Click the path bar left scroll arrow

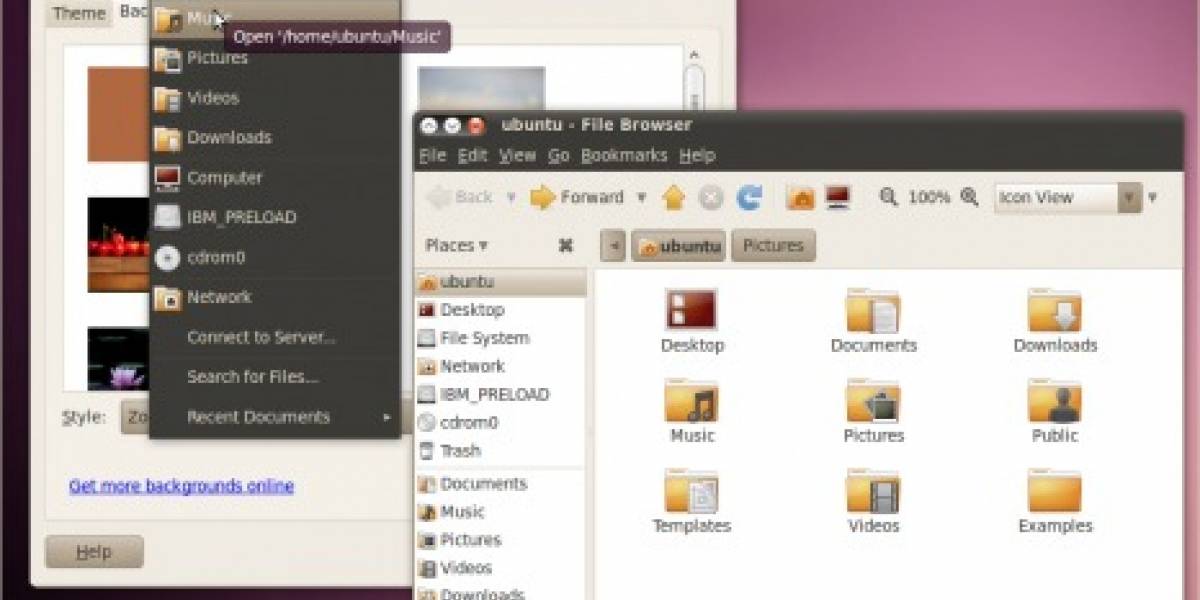coord(613,245)
